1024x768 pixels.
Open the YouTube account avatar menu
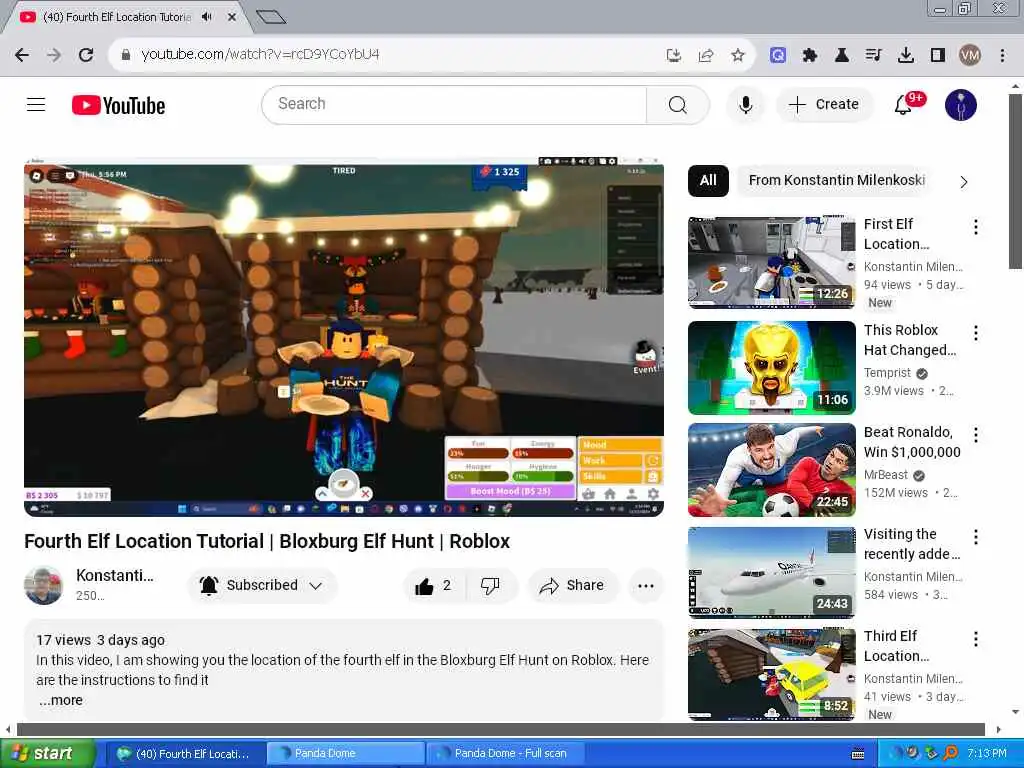961,104
